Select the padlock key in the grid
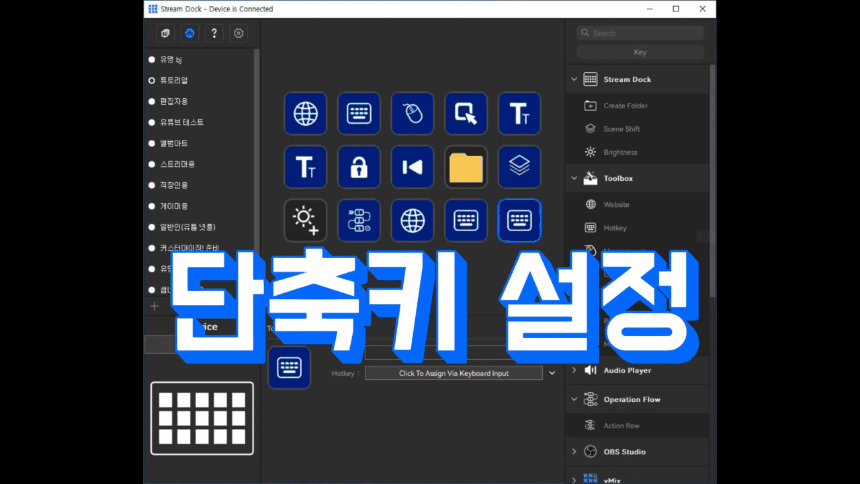 point(358,167)
